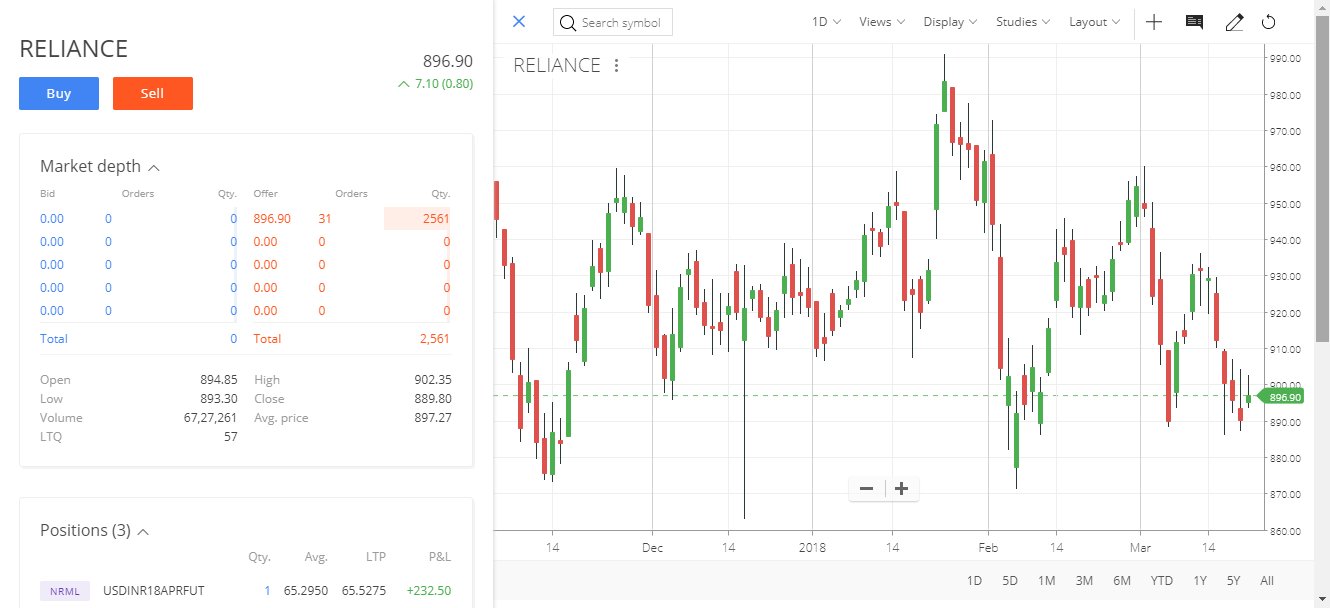This screenshot has width=1330, height=608.
Task: Open the Views dropdown
Action: (881, 22)
